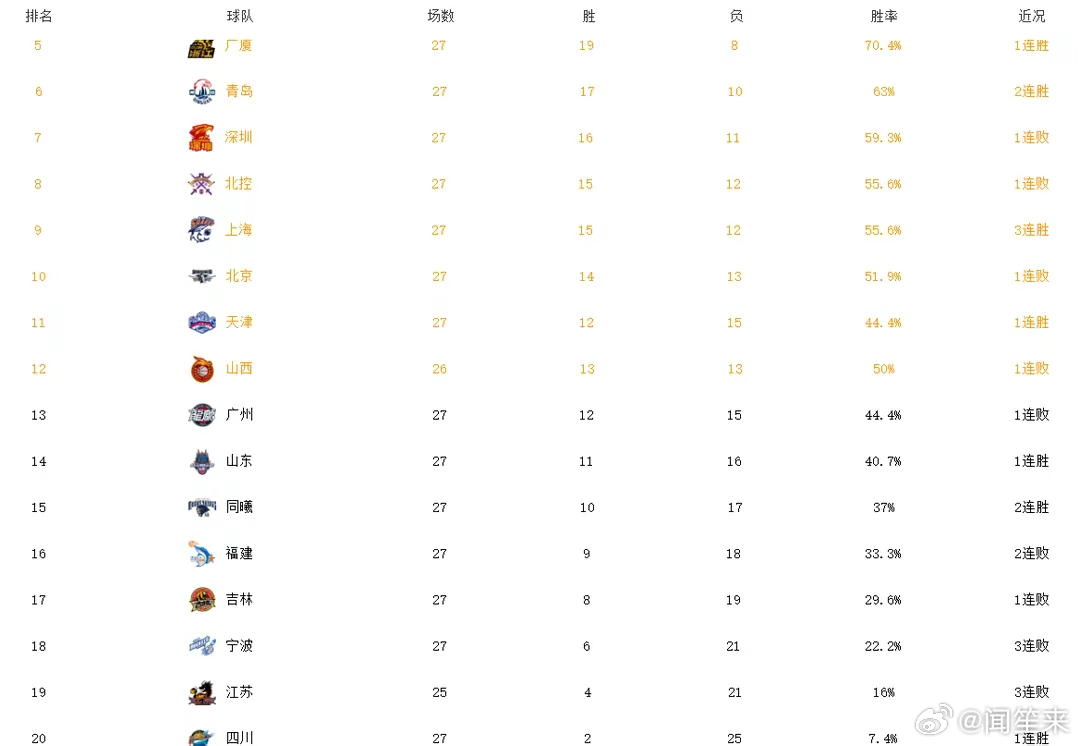Open the 同曦 team name link
The width and height of the screenshot is (1080, 746).
[x=239, y=507]
